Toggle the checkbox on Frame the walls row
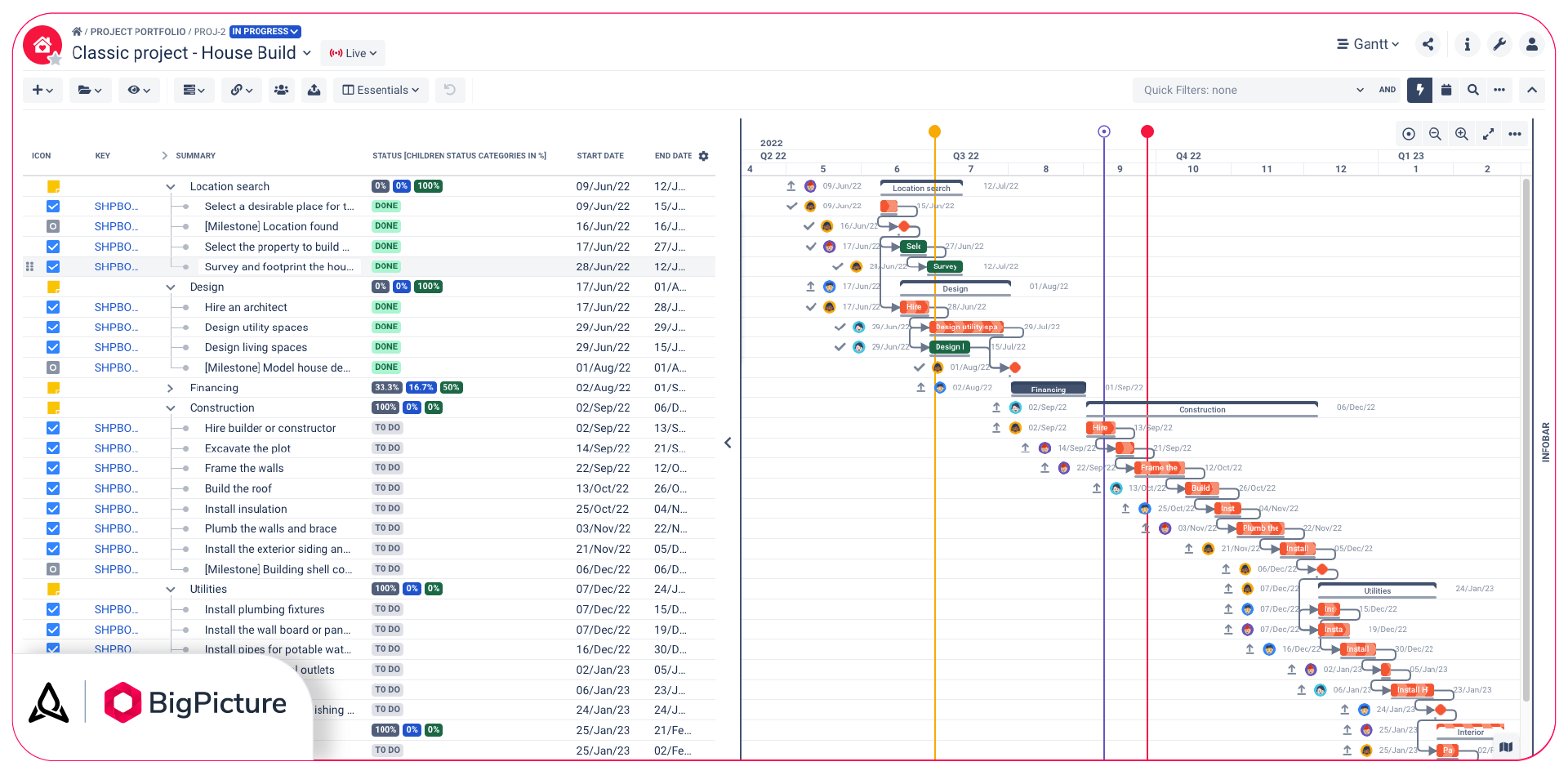This screenshot has height=784, width=1568. tap(52, 468)
